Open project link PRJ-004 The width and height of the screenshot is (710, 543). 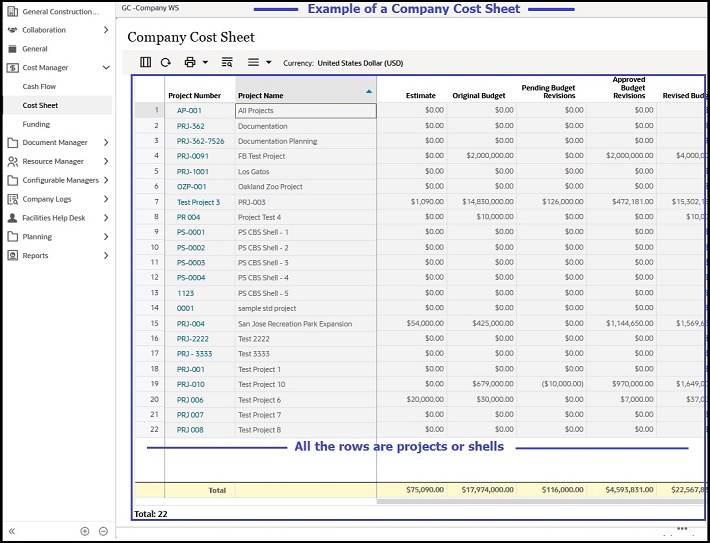[x=191, y=324]
